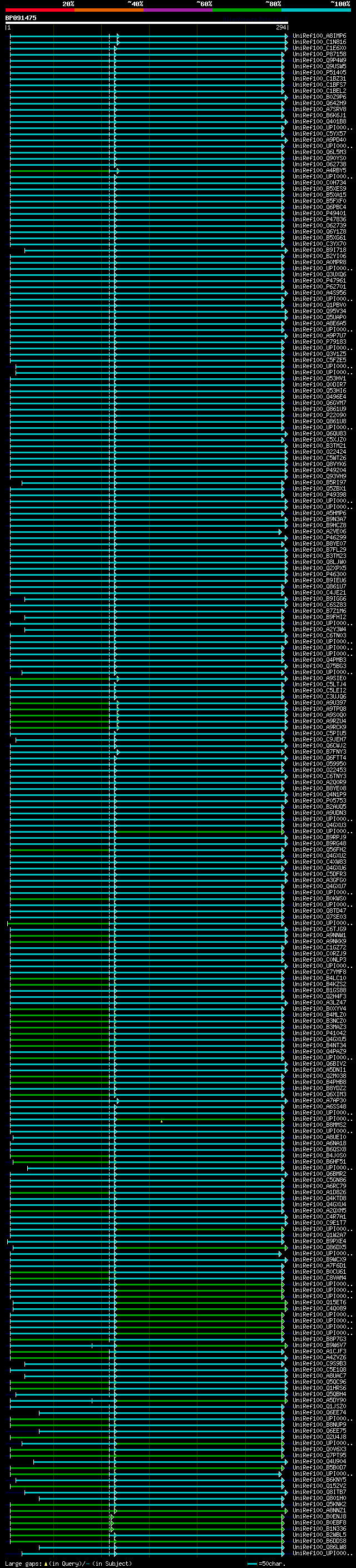Select the hit UniRef100_B9I718
This screenshot has height=1568, width=356.
point(319,250)
